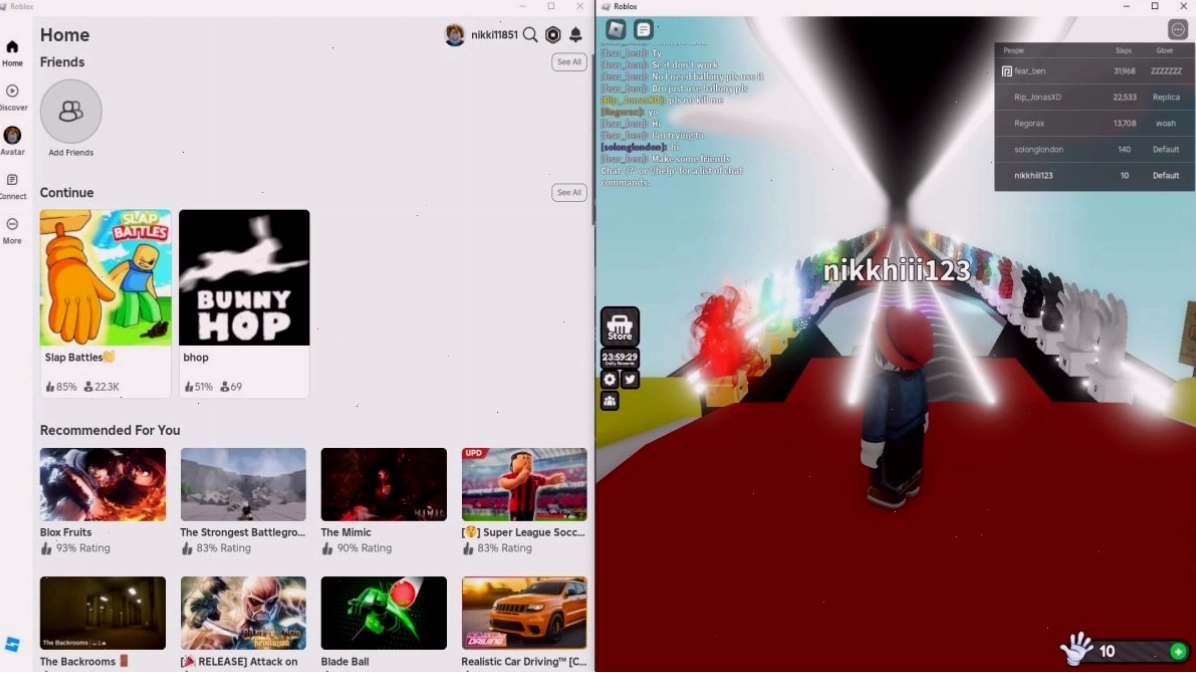Screen dimensions: 1196x673
Task: Open the Home tab in sidebar
Action: point(12,53)
